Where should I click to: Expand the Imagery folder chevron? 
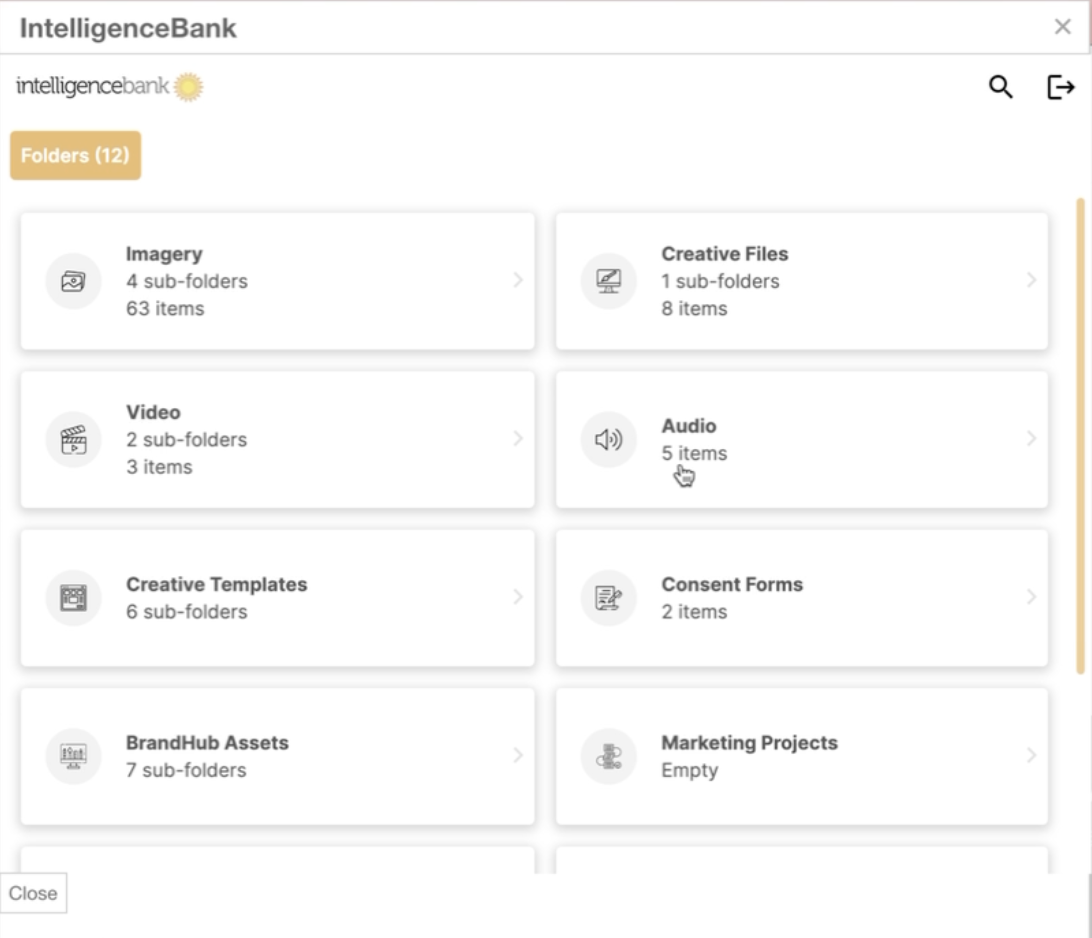[518, 281]
